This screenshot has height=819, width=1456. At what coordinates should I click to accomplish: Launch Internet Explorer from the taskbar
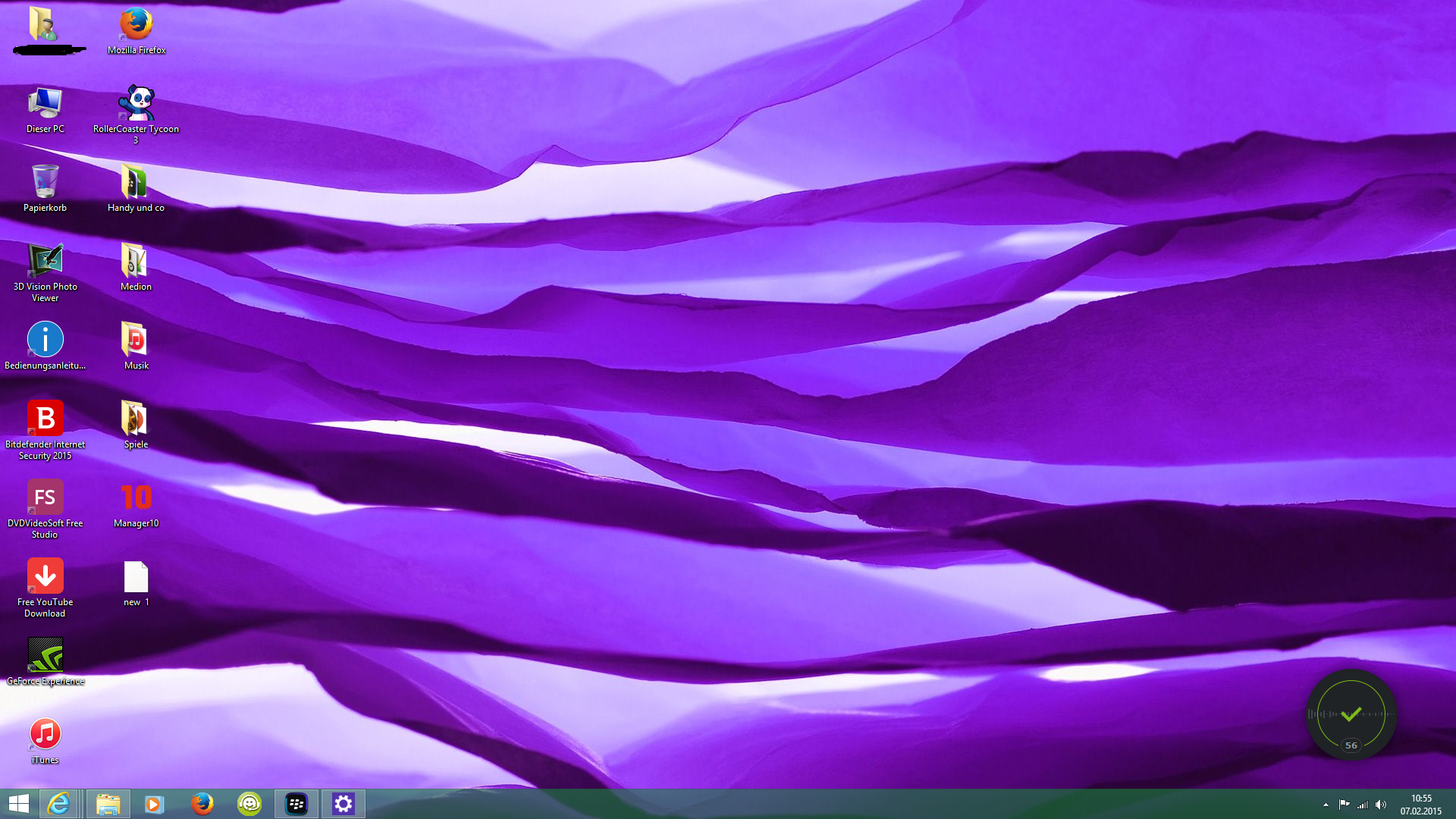59,804
